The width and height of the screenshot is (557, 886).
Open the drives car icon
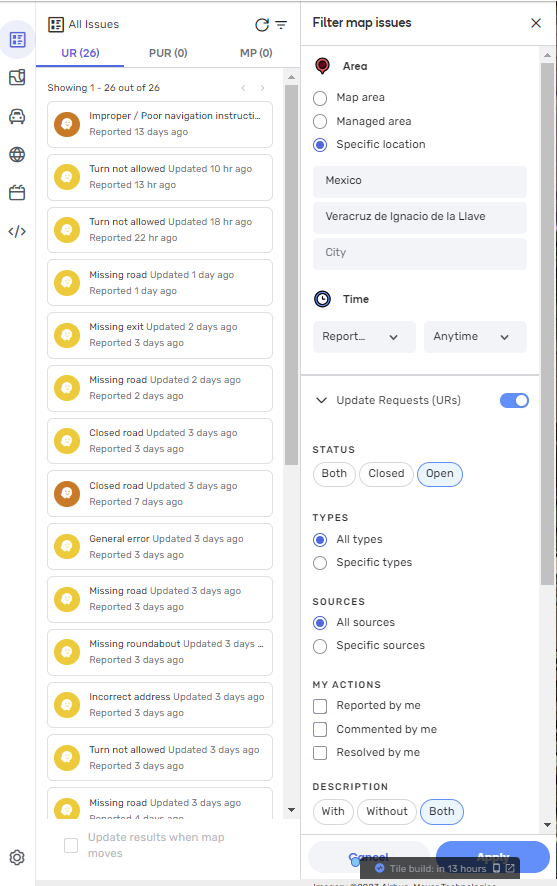point(17,116)
